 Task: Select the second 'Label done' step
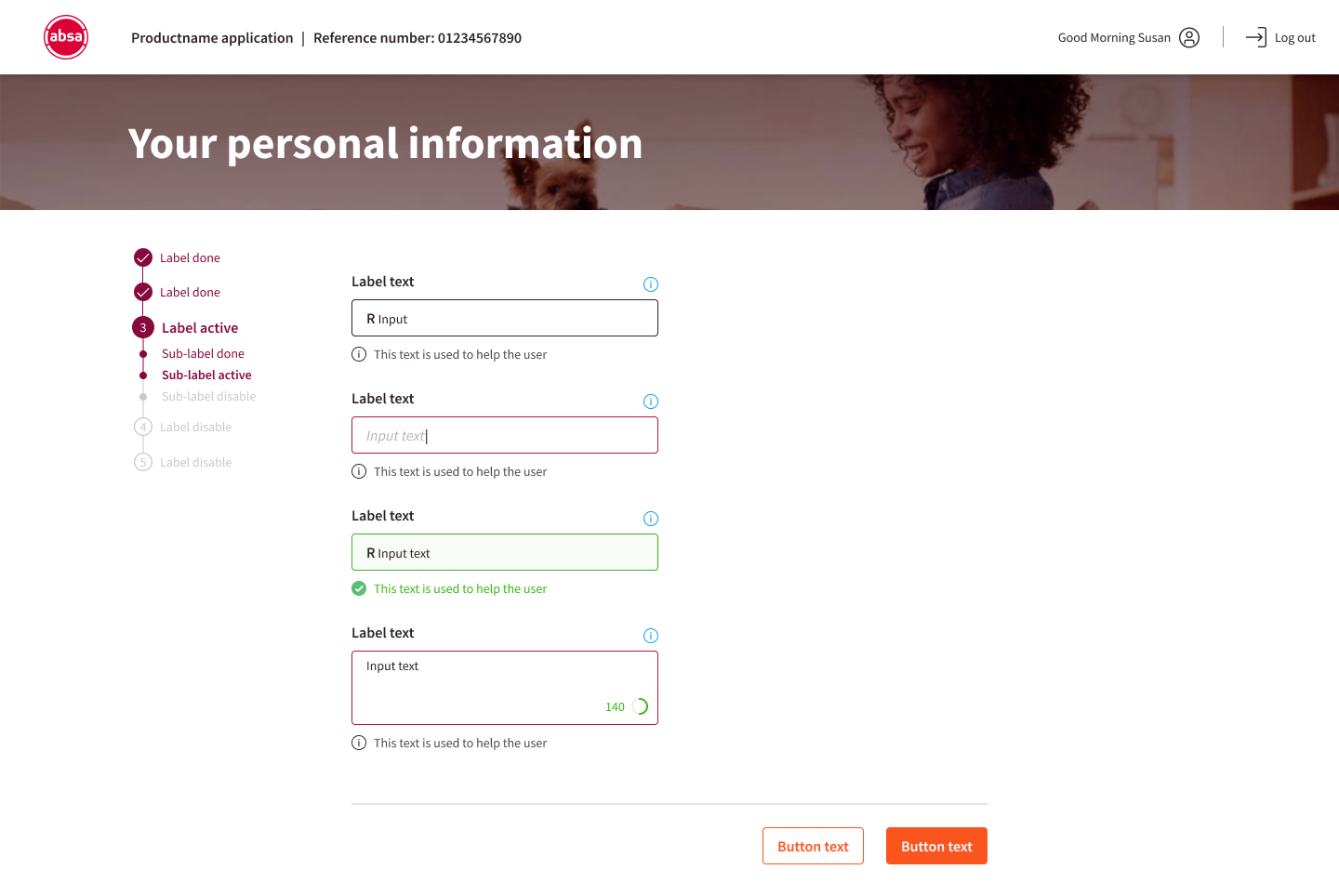click(x=189, y=292)
